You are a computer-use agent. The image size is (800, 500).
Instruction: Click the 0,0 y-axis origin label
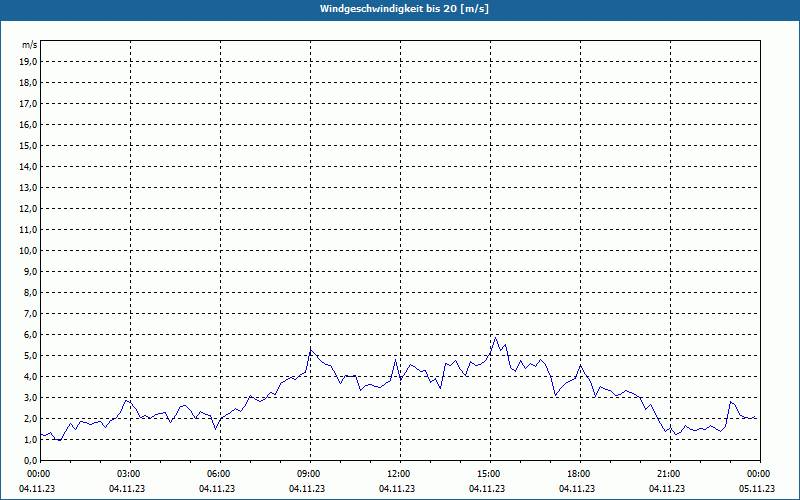click(x=29, y=460)
